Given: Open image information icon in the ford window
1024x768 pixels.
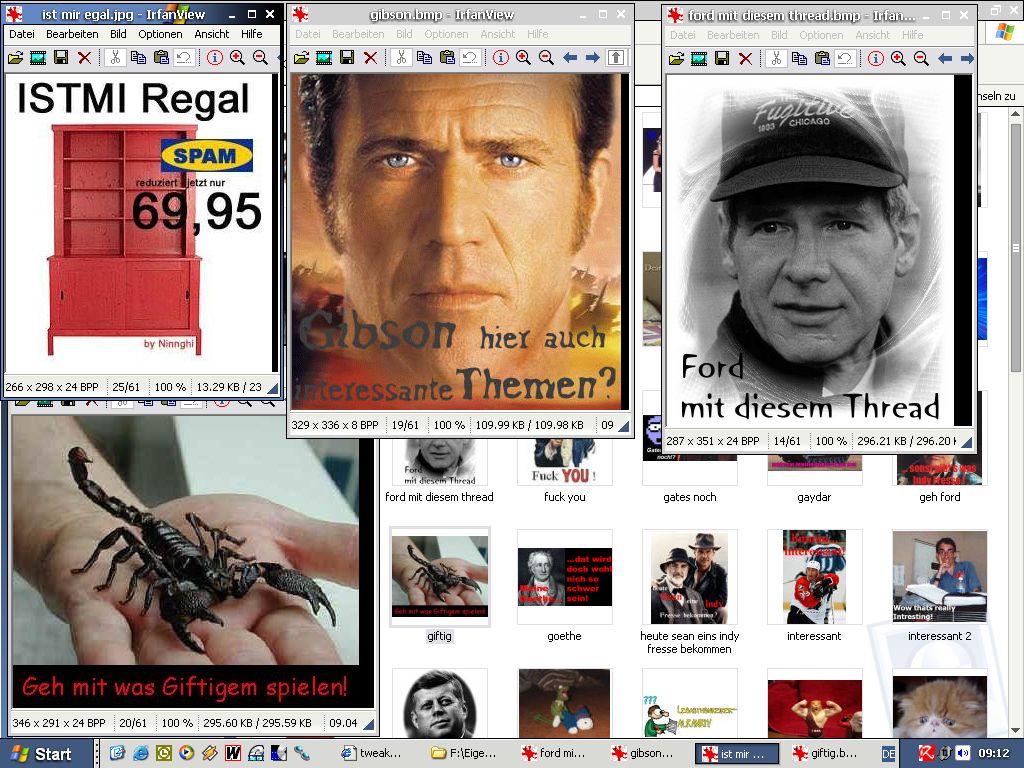Looking at the screenshot, I should [875, 59].
